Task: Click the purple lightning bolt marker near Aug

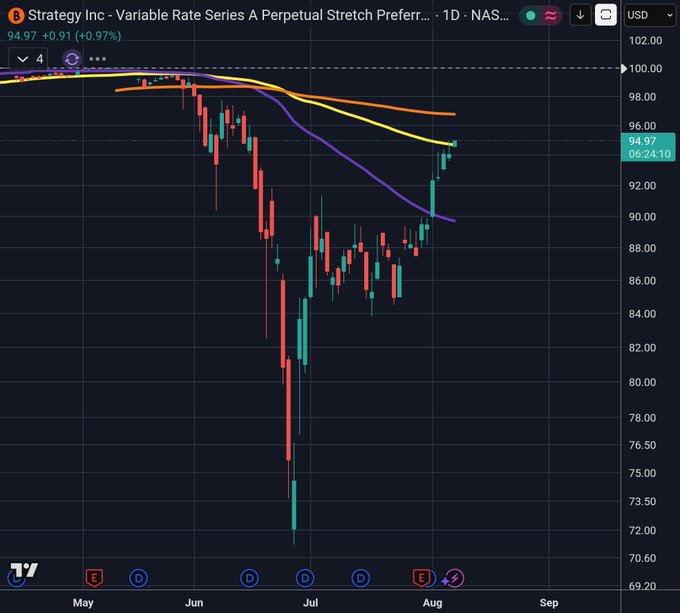Action: (454, 578)
